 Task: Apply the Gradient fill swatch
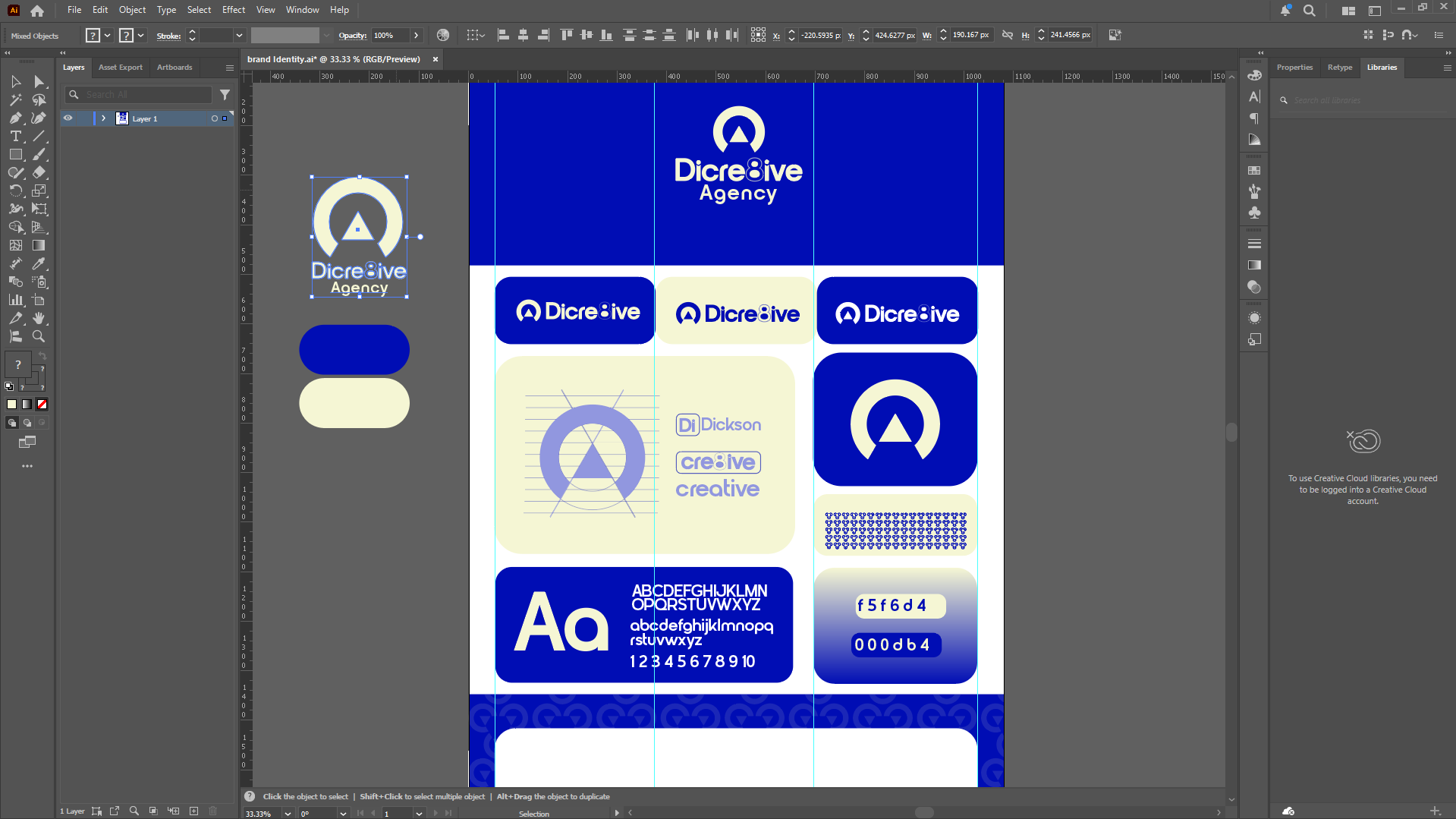(27, 405)
